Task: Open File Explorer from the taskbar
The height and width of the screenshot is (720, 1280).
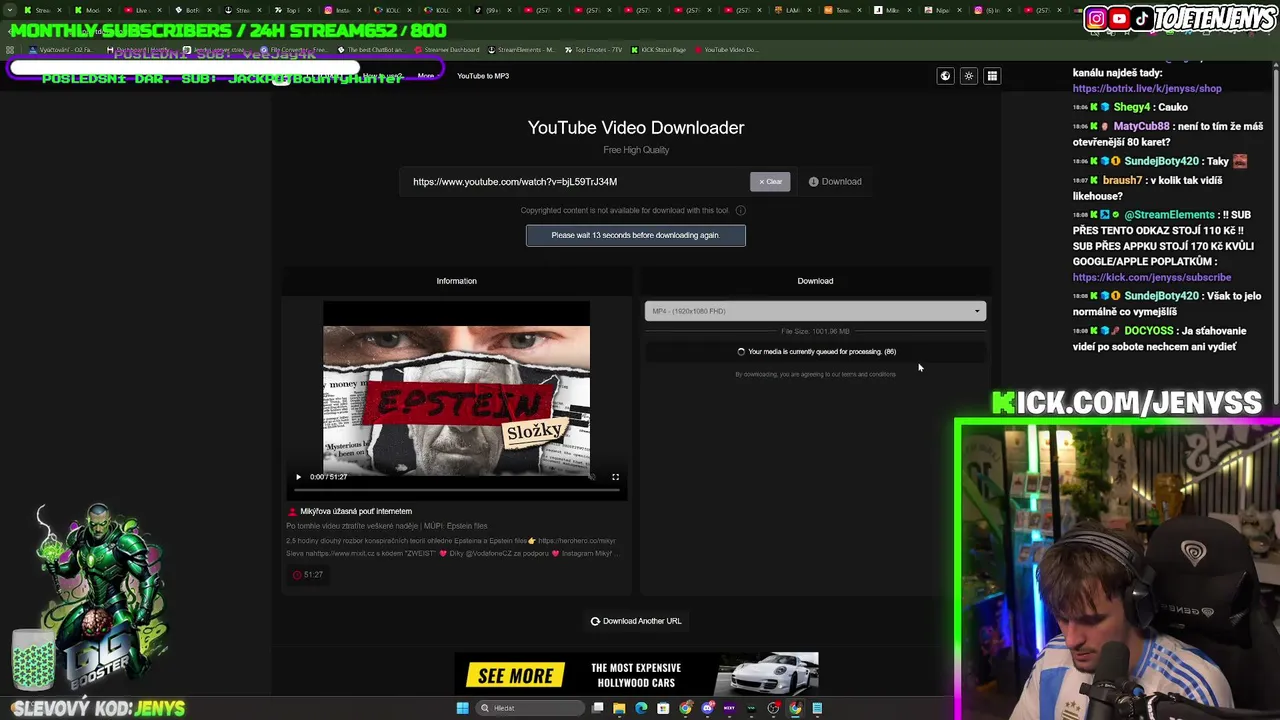Action: pyautogui.click(x=619, y=708)
